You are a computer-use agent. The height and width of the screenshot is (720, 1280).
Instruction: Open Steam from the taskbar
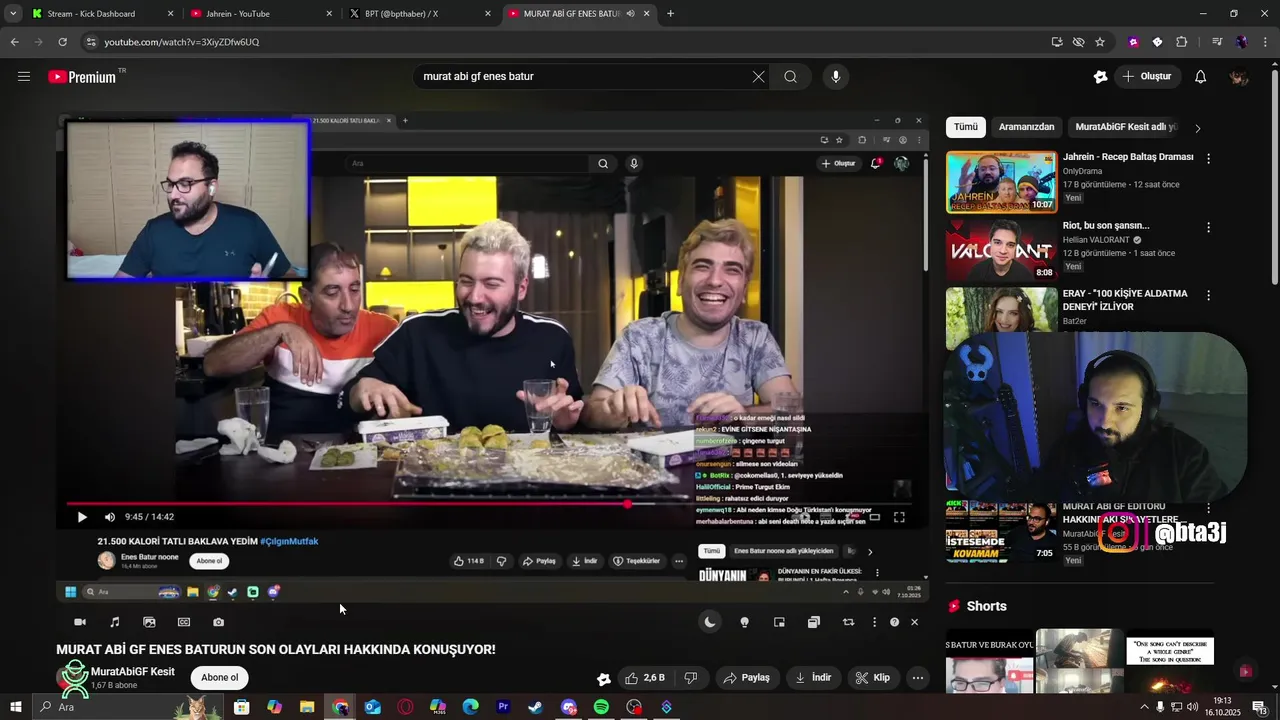[536, 707]
